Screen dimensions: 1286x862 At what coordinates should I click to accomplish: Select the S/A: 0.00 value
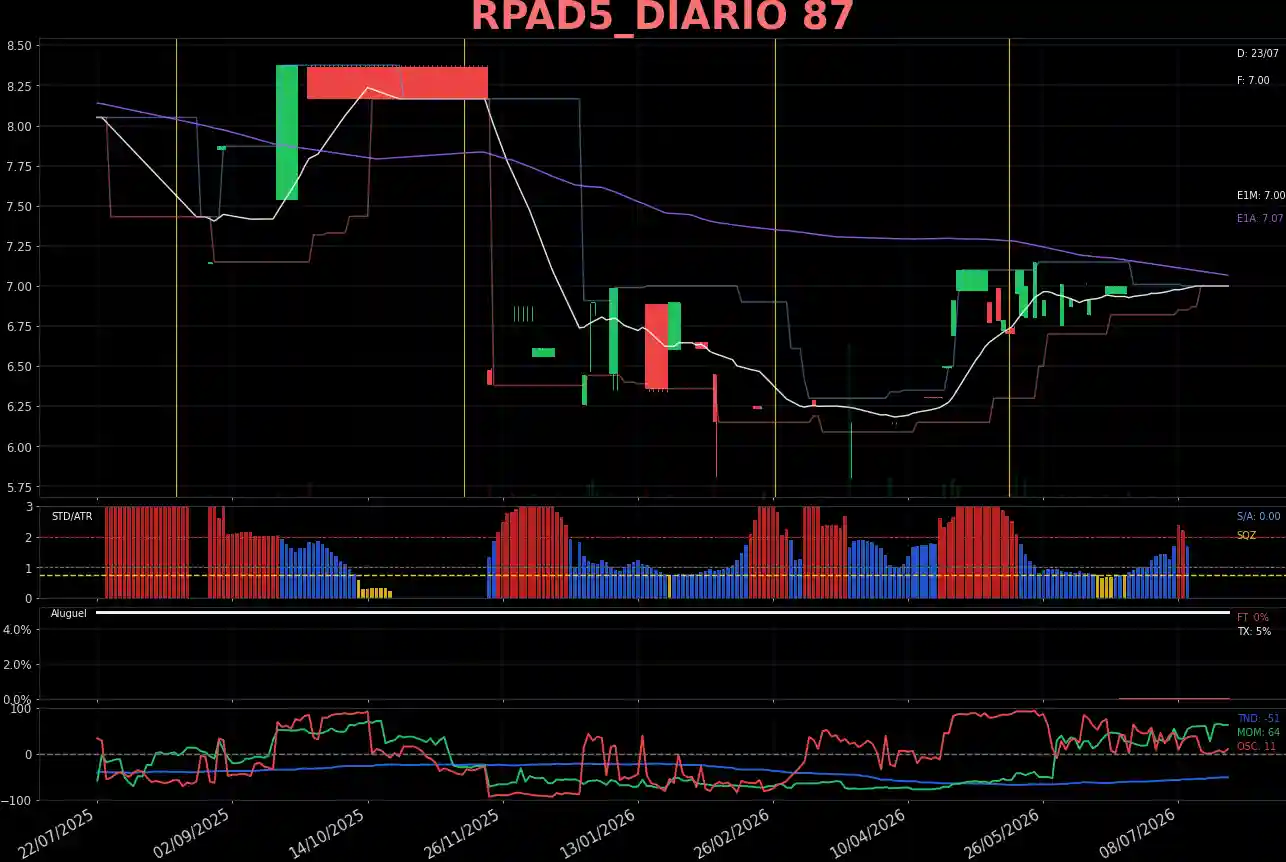(1258, 517)
